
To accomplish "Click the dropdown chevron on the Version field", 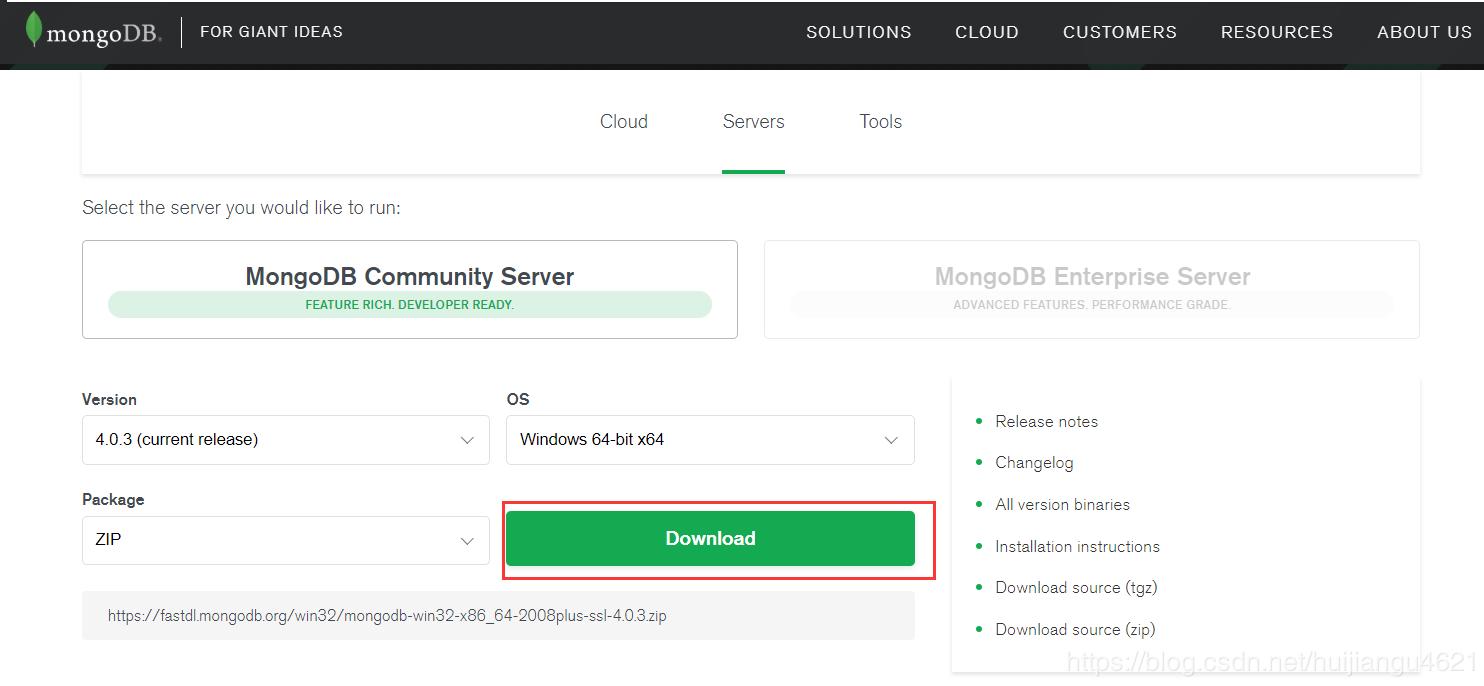I will pyautogui.click(x=466, y=440).
